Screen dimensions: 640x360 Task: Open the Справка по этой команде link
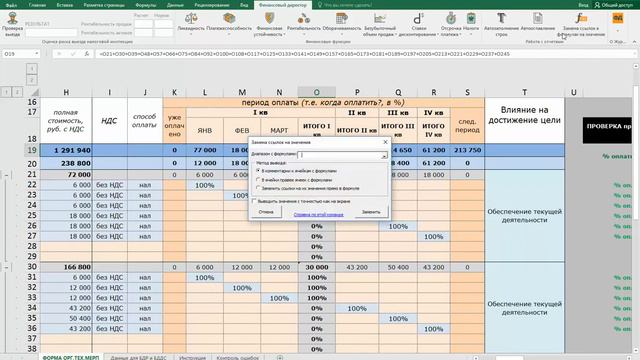[318, 214]
